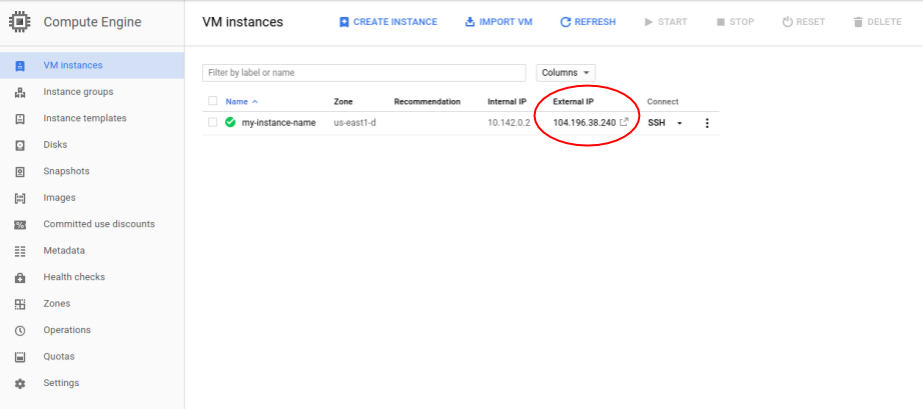Click the Connect column header
Image resolution: width=923 pixels, height=409 pixels.
663,102
